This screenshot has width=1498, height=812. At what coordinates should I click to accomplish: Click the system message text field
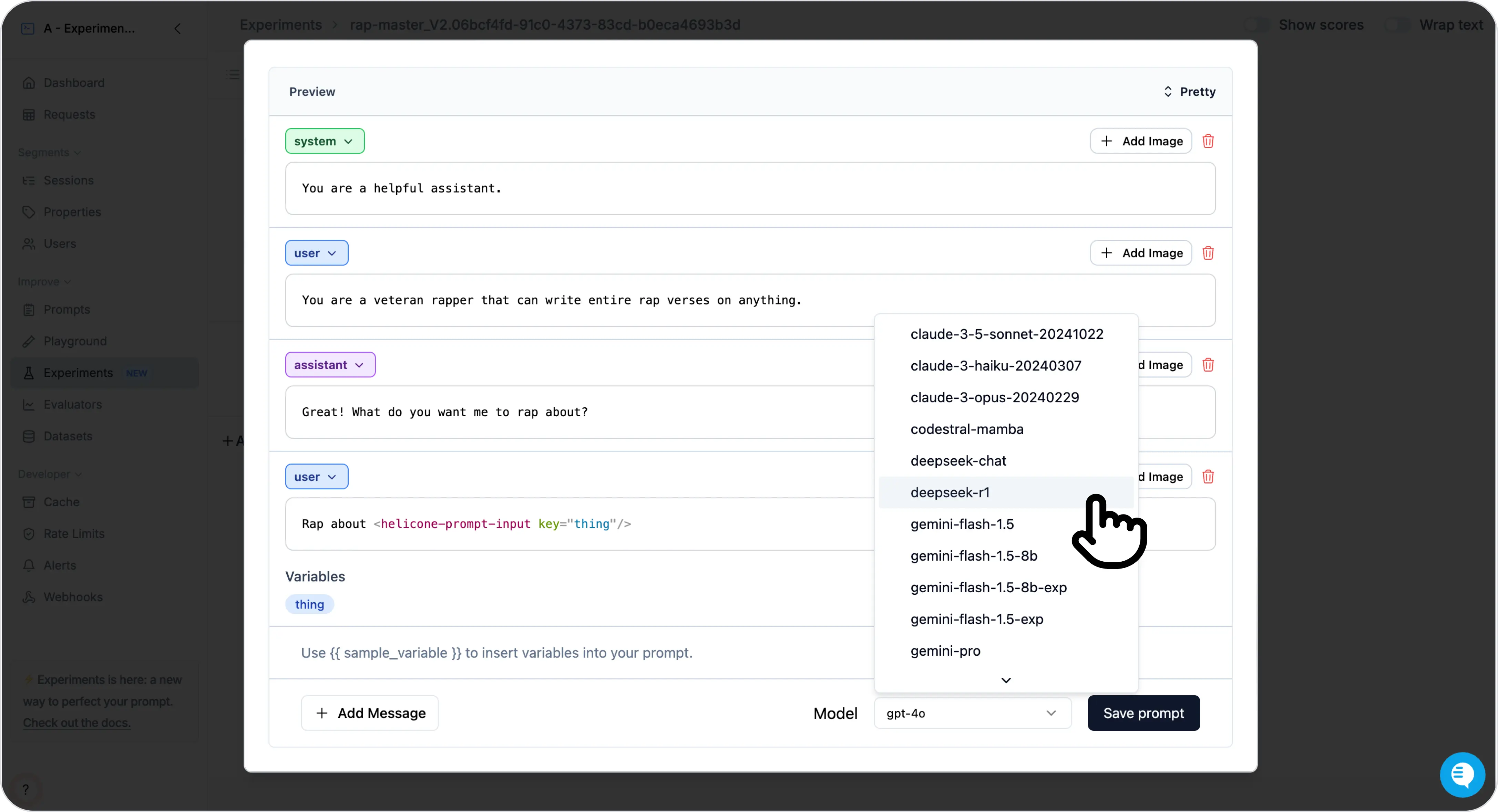pyautogui.click(x=750, y=188)
